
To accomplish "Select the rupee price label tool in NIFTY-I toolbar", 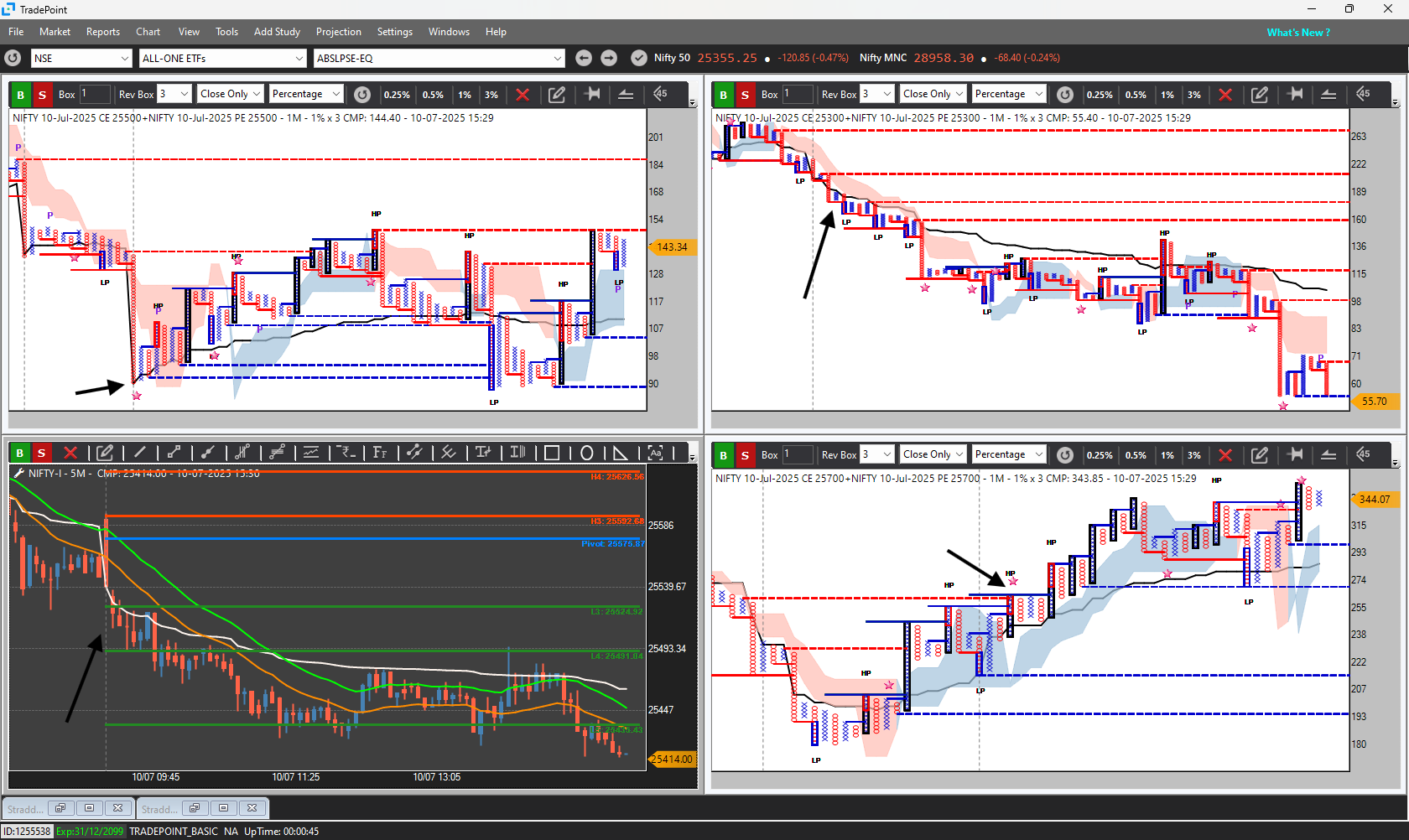I will coord(346,453).
